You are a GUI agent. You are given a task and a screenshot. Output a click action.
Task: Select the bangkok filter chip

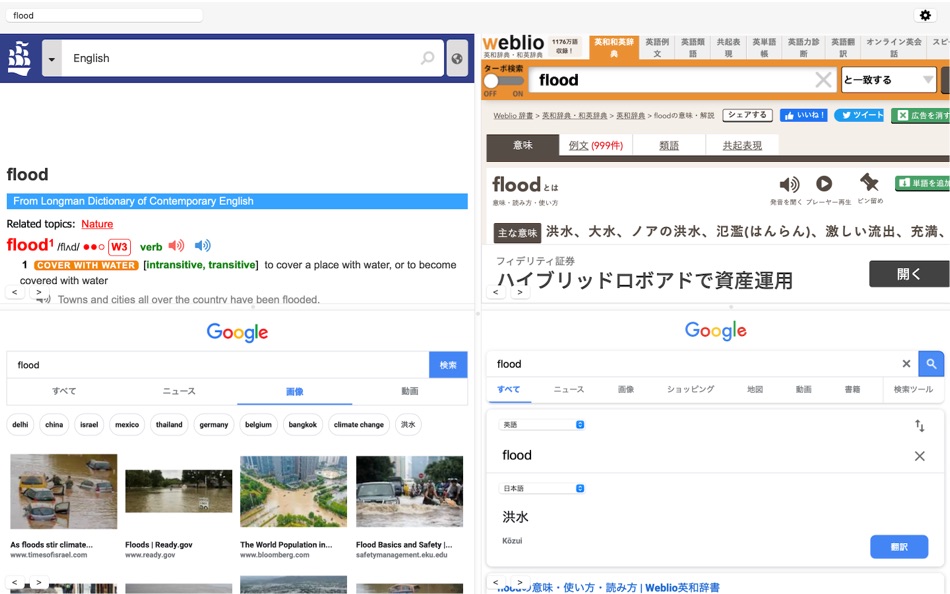(x=302, y=424)
